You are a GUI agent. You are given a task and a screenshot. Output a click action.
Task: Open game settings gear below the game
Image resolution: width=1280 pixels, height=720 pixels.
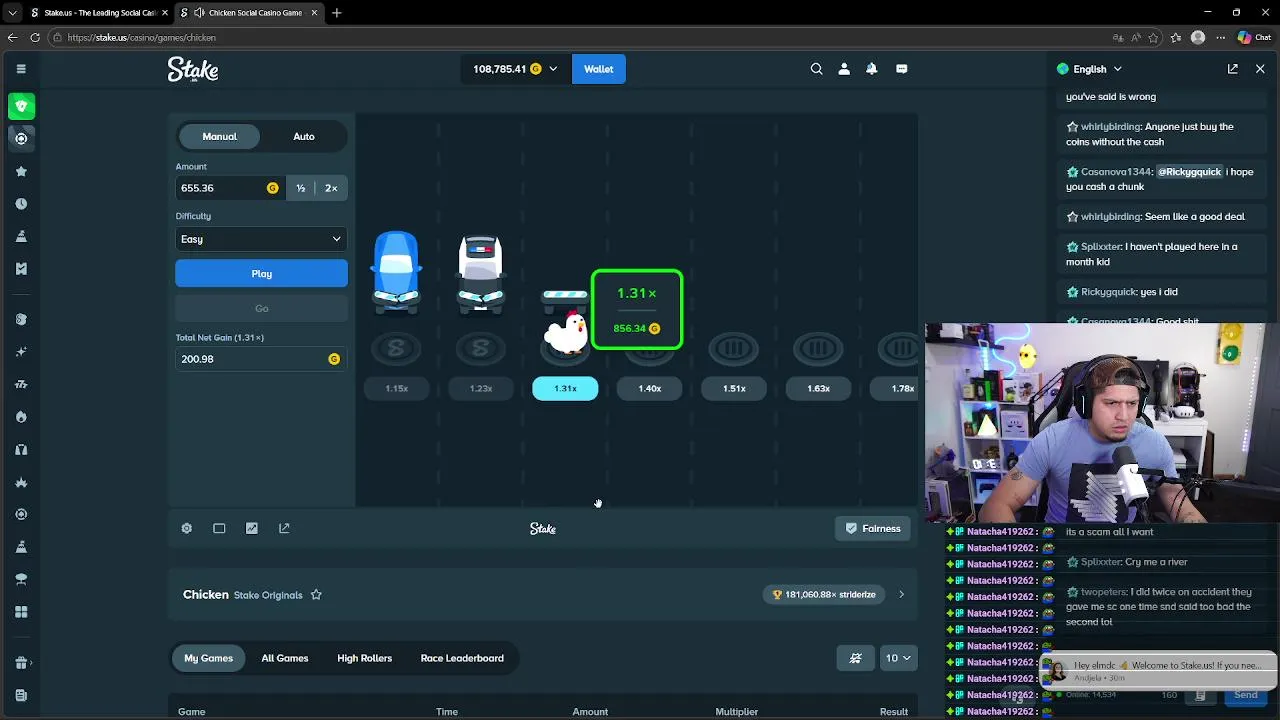click(187, 528)
